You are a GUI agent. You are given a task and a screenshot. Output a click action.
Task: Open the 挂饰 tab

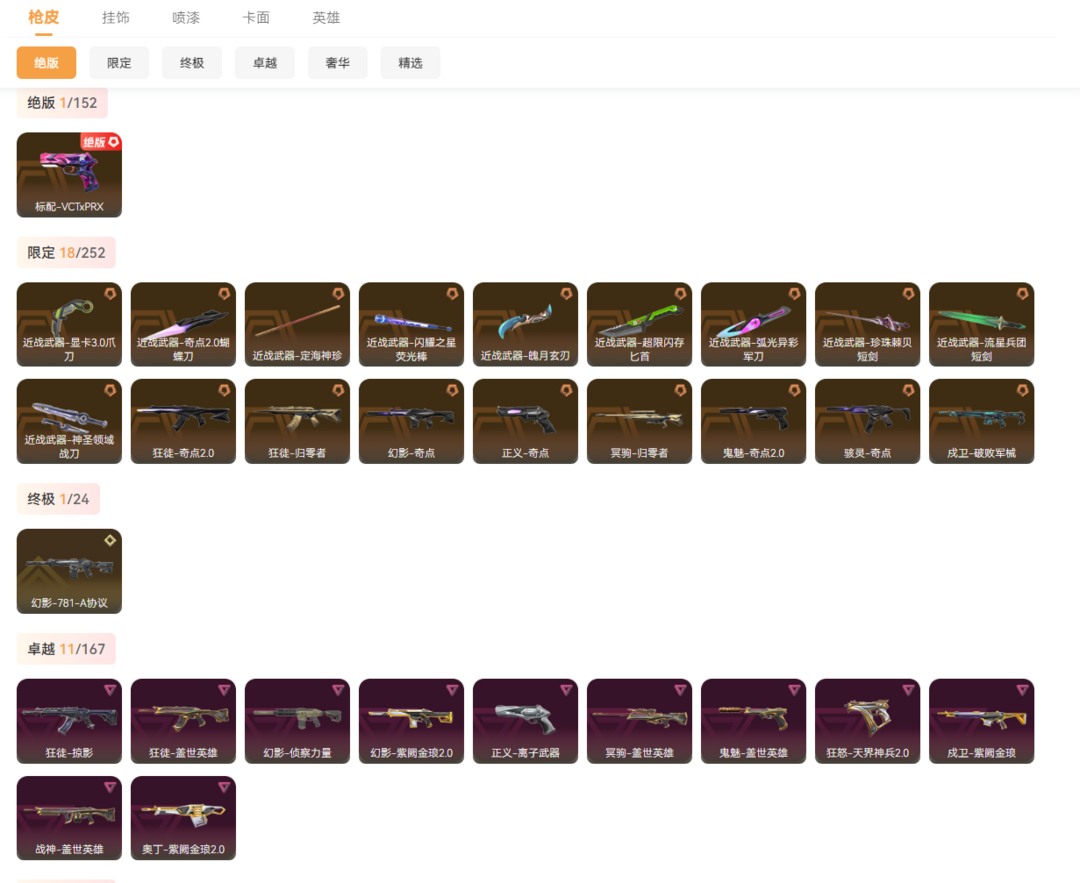[x=116, y=18]
